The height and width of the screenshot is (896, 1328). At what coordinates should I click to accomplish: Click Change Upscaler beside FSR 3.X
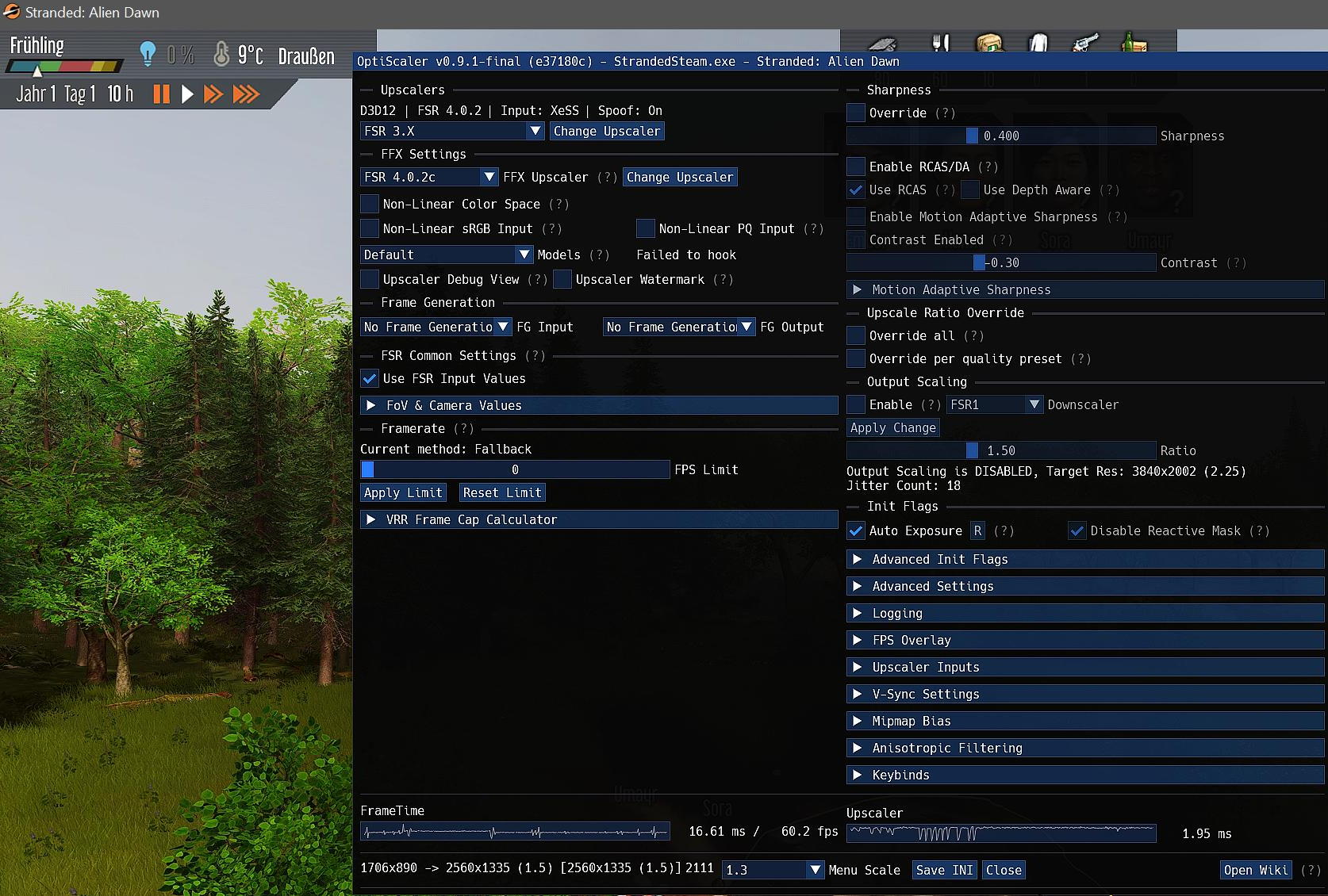[607, 131]
